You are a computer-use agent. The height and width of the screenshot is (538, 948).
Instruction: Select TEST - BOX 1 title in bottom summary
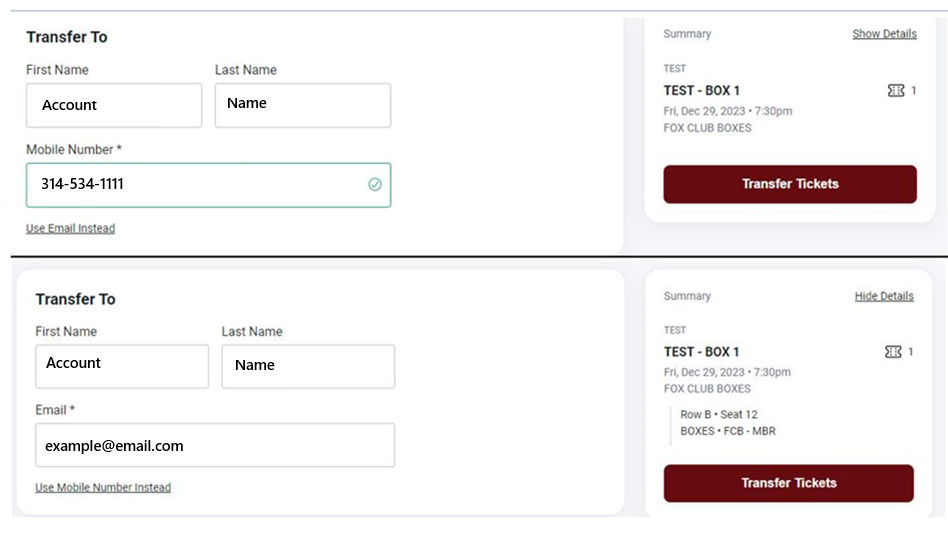701,352
